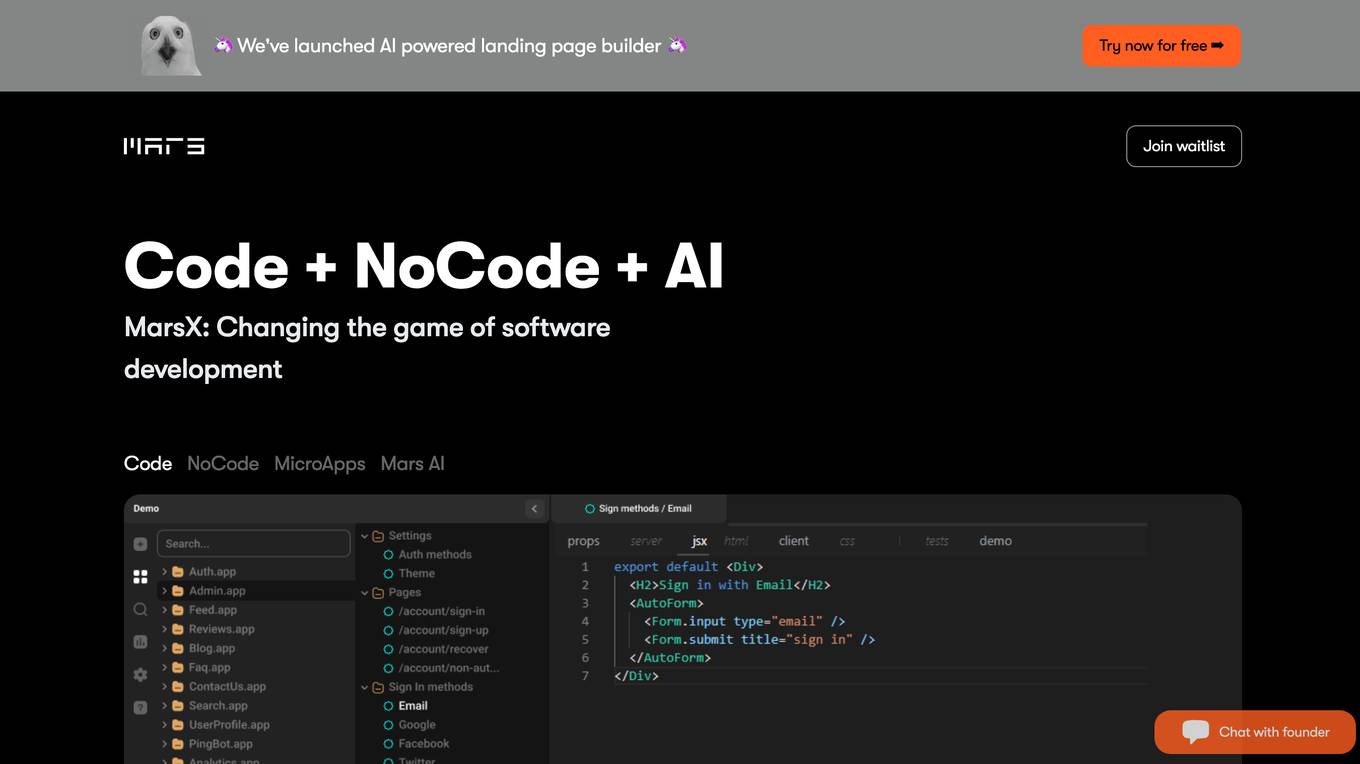The height and width of the screenshot is (764, 1360).
Task: Select the Sign methods / Email file tab
Action: (x=639, y=509)
